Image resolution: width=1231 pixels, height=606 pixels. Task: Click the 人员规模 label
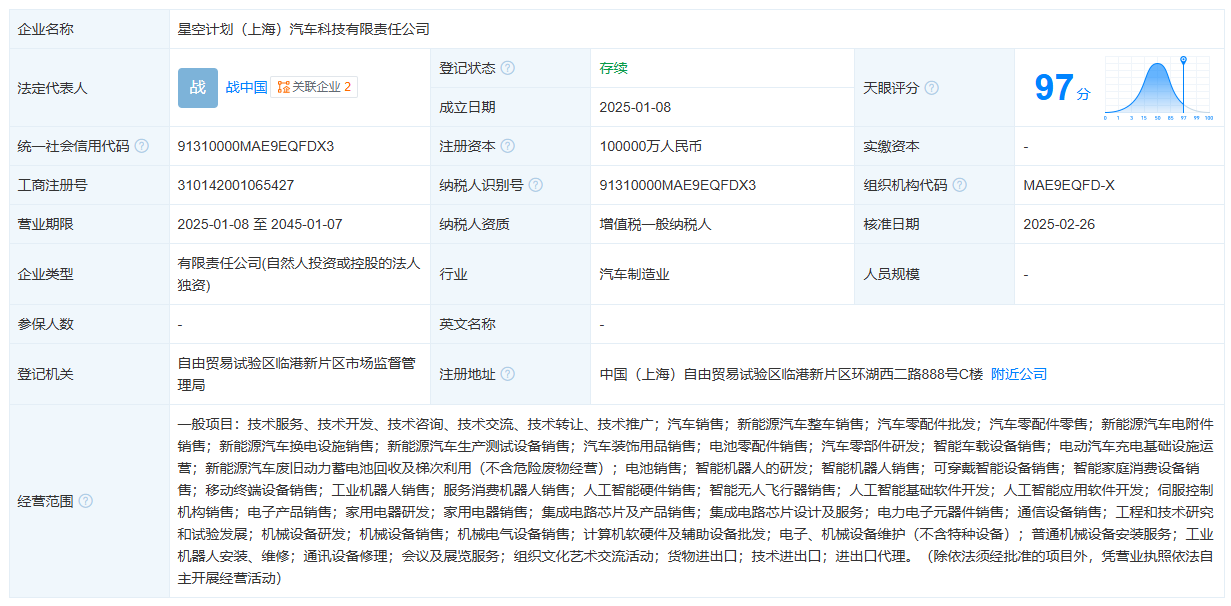coord(892,274)
